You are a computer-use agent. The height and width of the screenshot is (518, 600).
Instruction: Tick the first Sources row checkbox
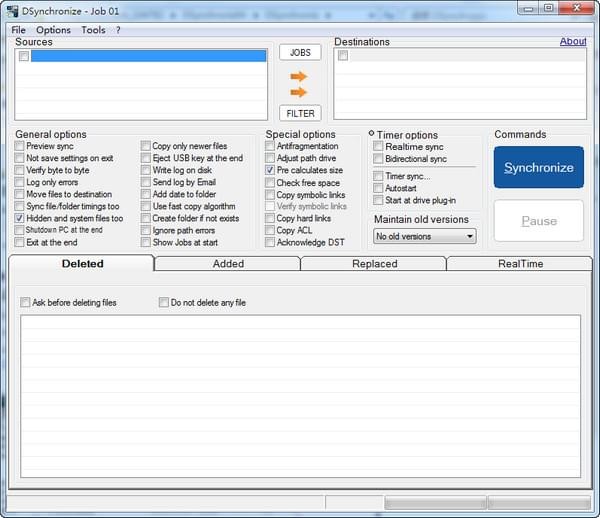pos(22,57)
